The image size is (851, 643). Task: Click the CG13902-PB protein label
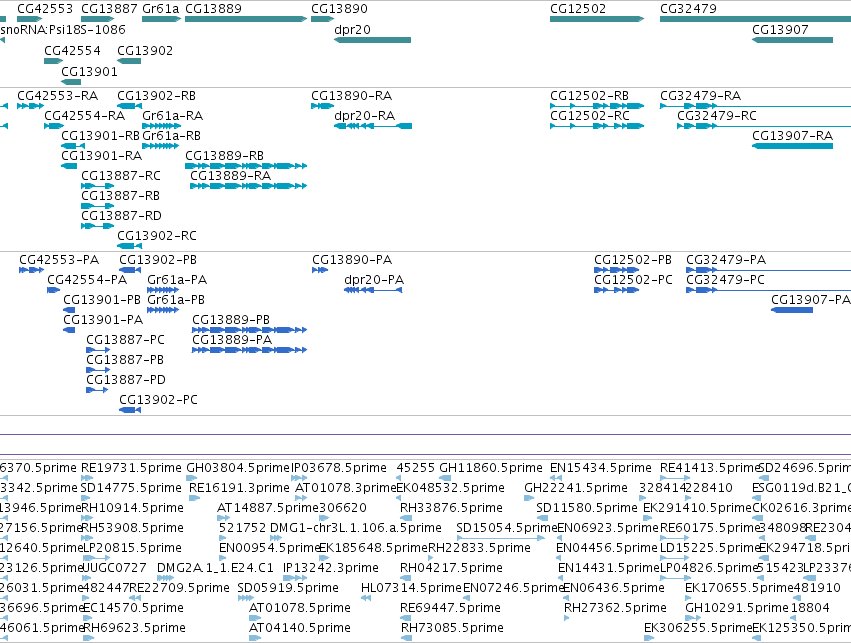[x=158, y=260]
